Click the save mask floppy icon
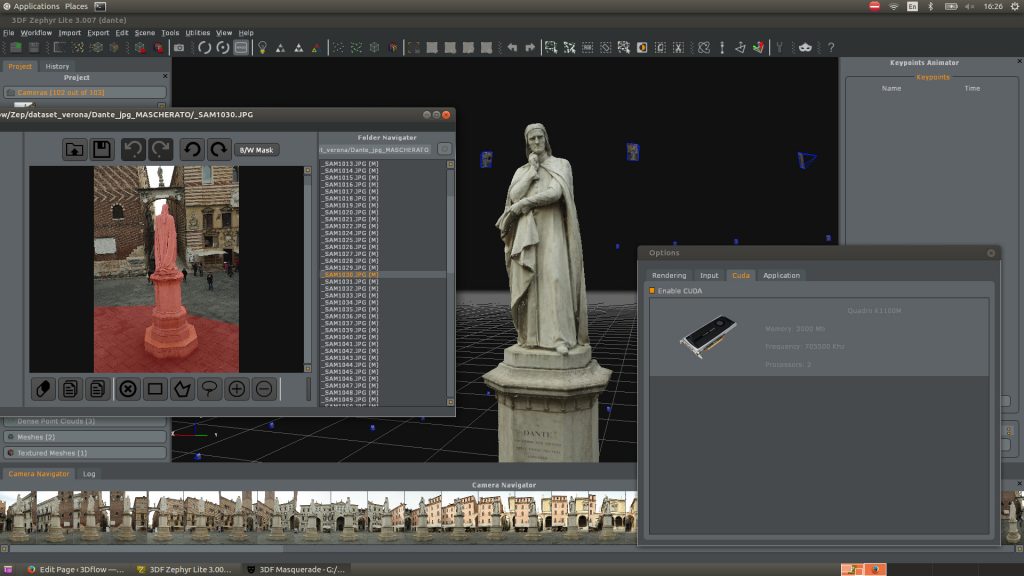 [102, 150]
